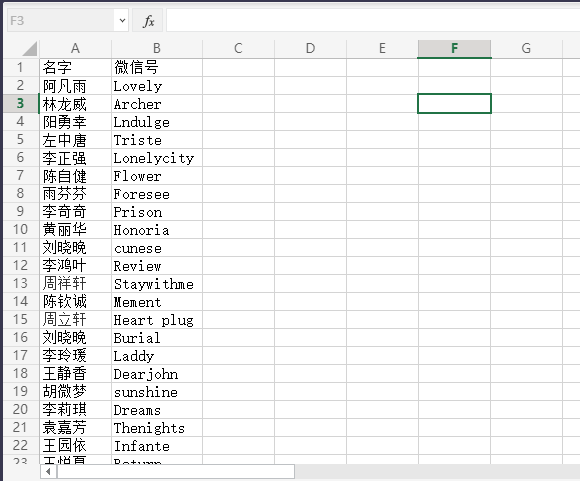Click the horizontal scrollbar track
Image resolution: width=580 pixels, height=481 pixels.
(x=436, y=471)
